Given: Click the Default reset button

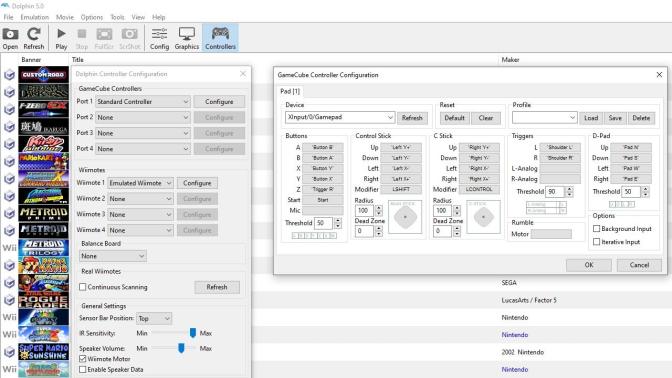Looking at the screenshot, I should pyautogui.click(x=454, y=118).
